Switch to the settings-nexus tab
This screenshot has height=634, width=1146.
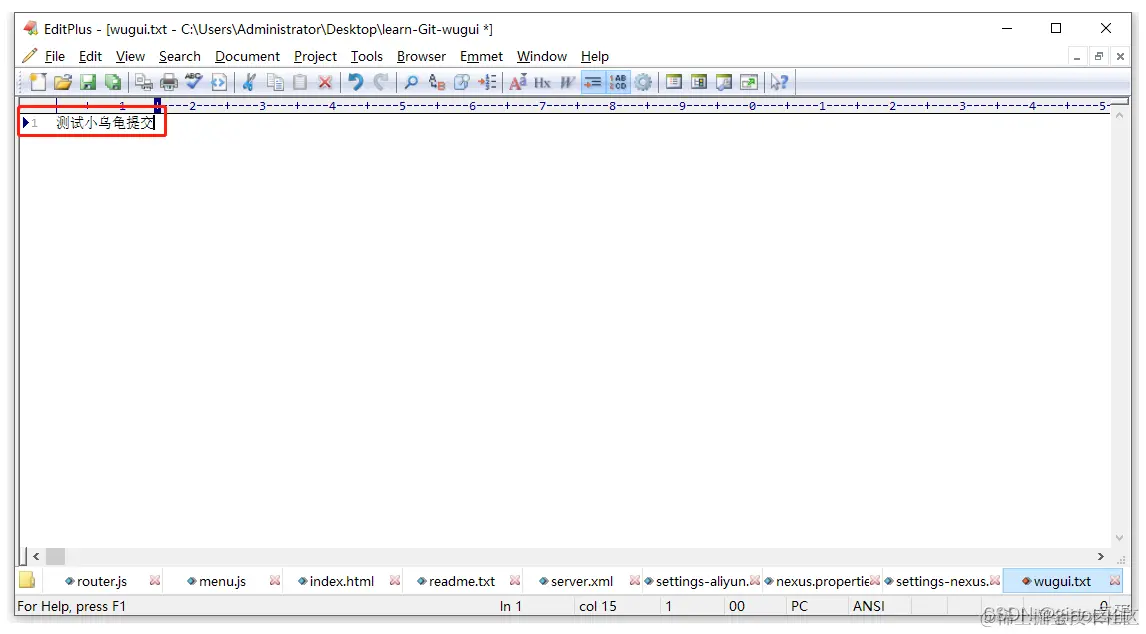click(941, 581)
